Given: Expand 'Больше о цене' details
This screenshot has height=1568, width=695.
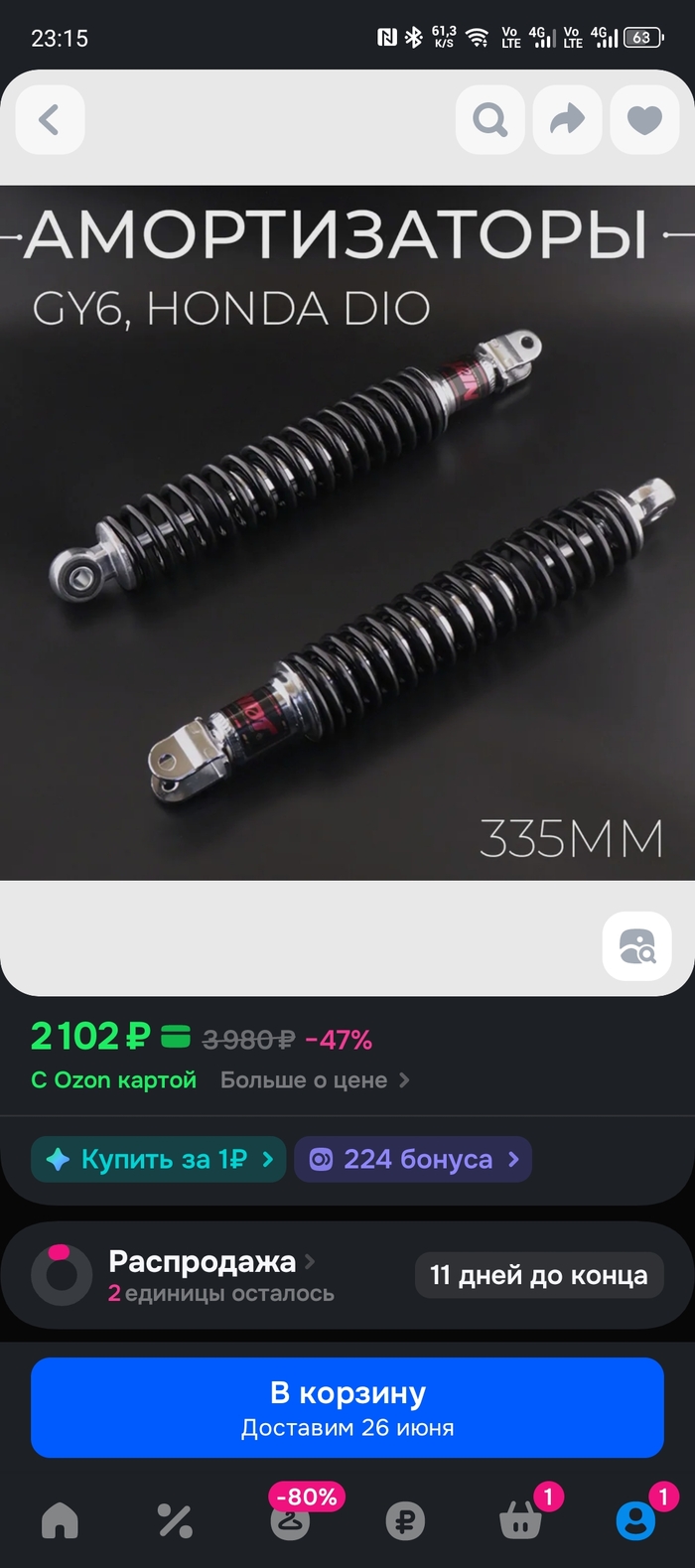Looking at the screenshot, I should click(315, 1080).
